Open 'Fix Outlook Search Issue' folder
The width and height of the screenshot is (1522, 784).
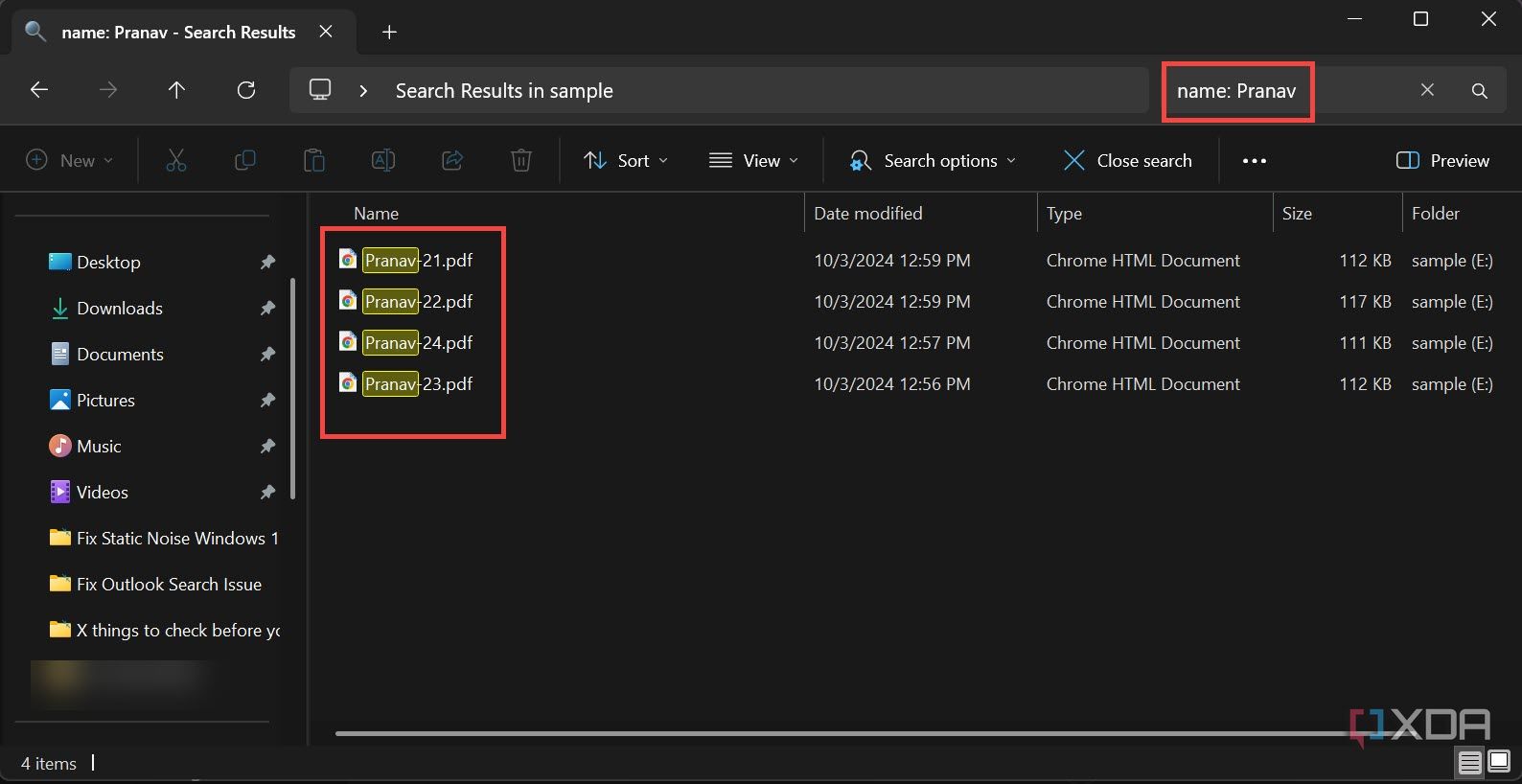pos(155,585)
